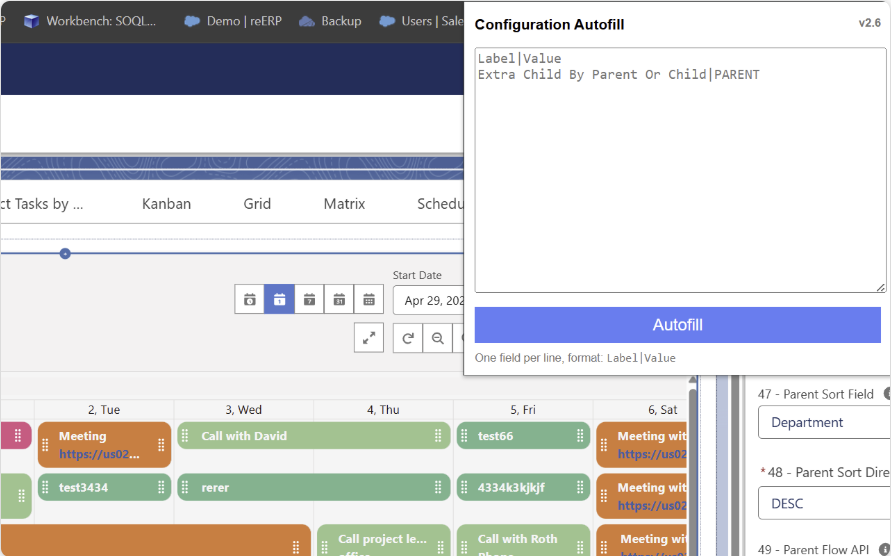Click the '6, Sat' day header
This screenshot has width=891, height=556.
tap(663, 409)
